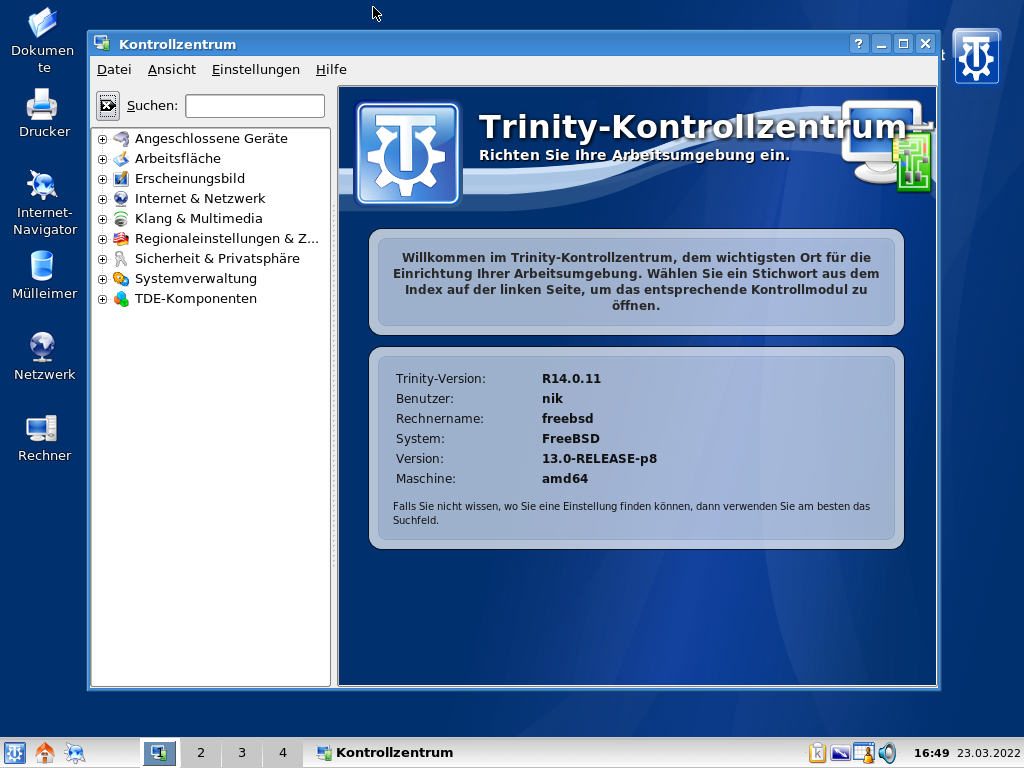Click the TDE gear widget on the desktop
This screenshot has width=1024, height=768.
(x=976, y=57)
